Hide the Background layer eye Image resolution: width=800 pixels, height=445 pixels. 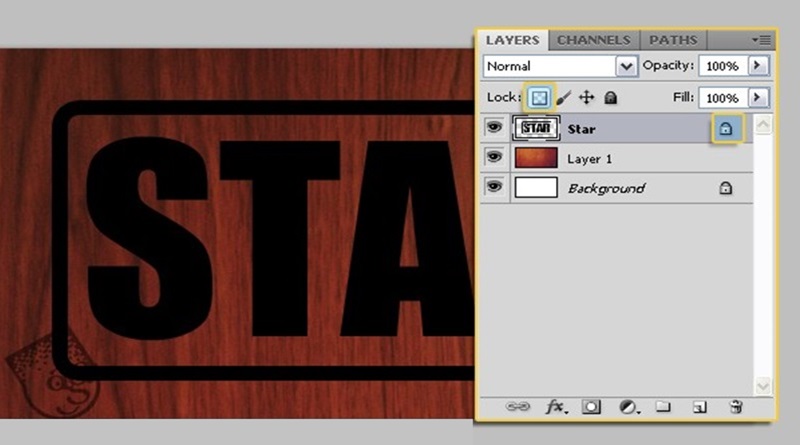(x=494, y=187)
